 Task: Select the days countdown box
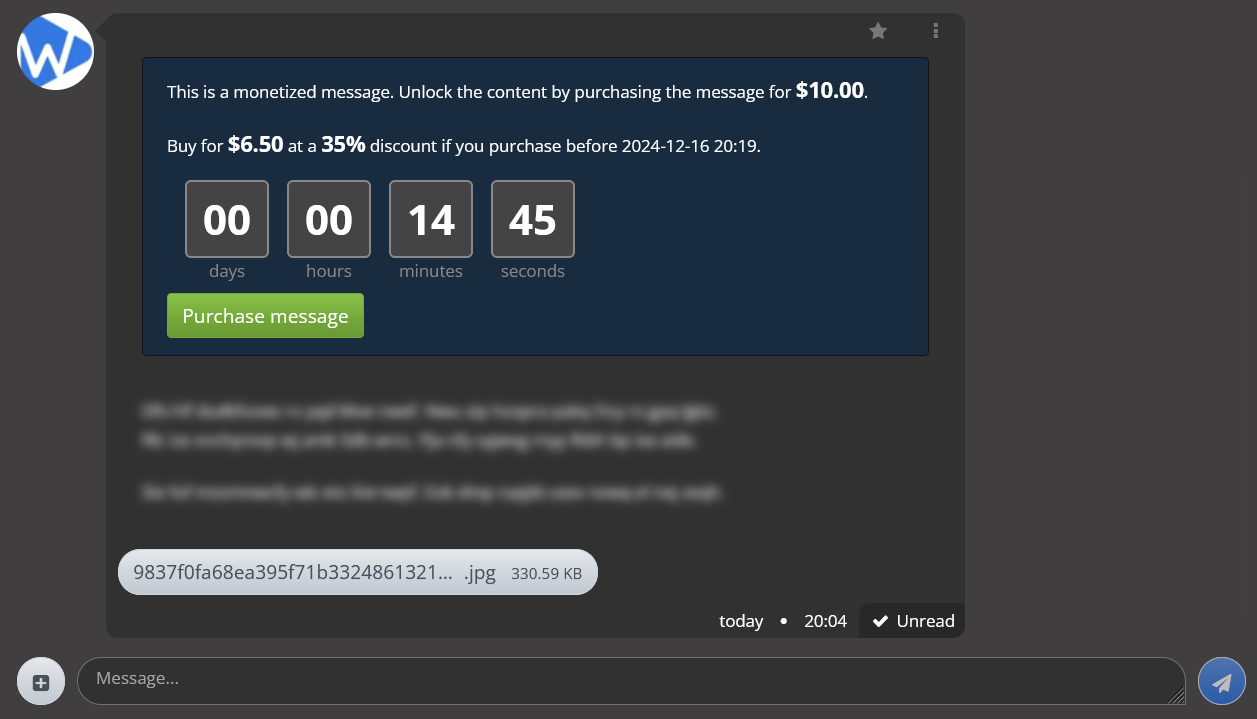coord(227,220)
